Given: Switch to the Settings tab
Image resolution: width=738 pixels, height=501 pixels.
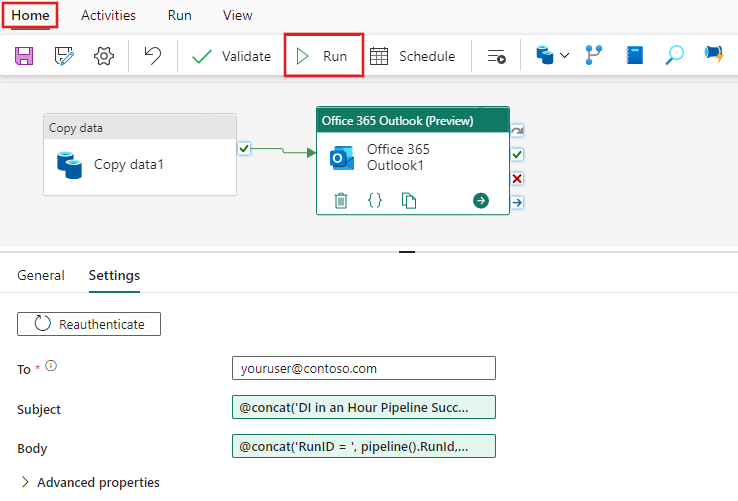Looking at the screenshot, I should tap(114, 275).
